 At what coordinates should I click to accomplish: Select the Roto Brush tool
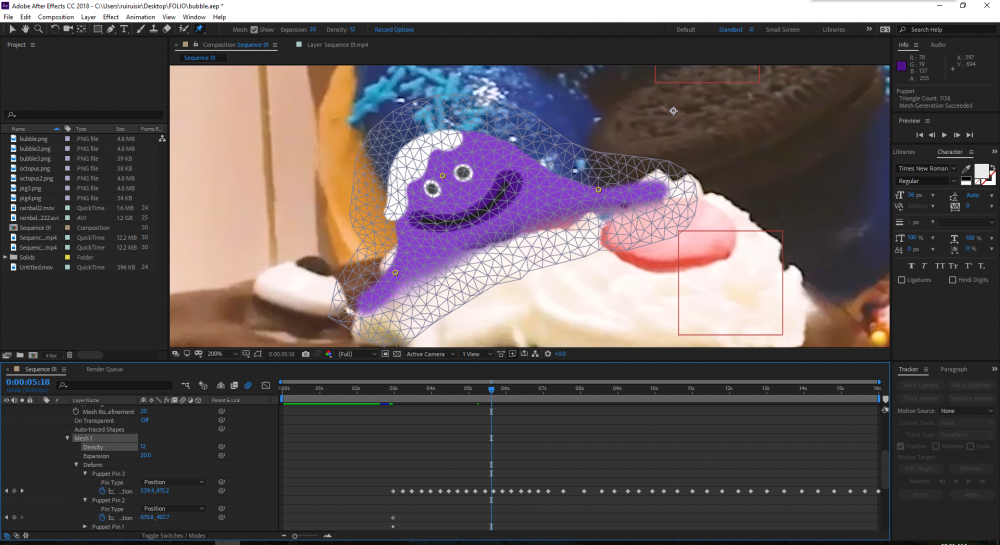coord(184,29)
